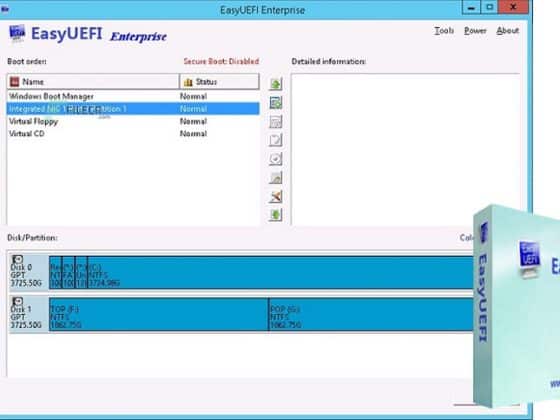Open the Power menu
This screenshot has height=420, width=560.
(x=475, y=31)
